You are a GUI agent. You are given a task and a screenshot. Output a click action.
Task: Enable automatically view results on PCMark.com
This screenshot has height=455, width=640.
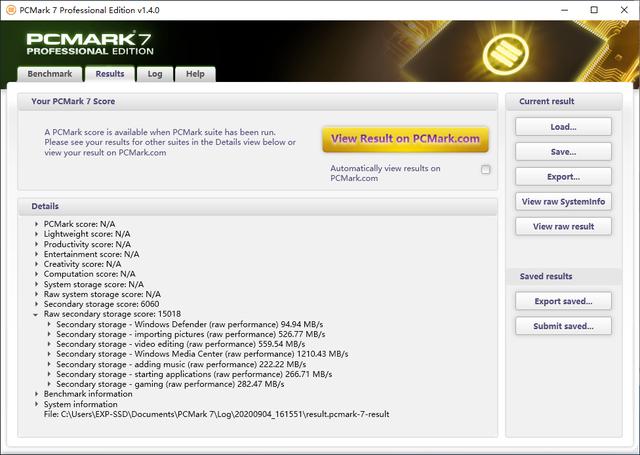(485, 170)
